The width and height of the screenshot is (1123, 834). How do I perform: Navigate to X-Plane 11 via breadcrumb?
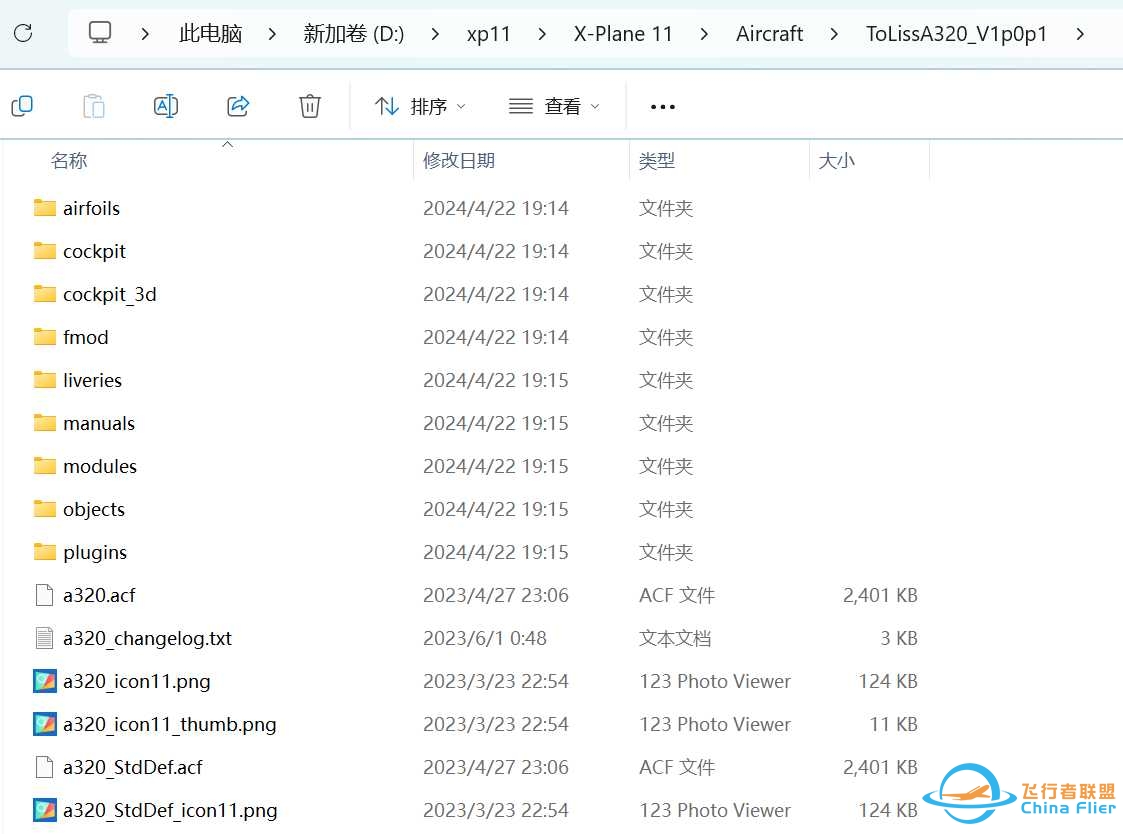coord(622,33)
